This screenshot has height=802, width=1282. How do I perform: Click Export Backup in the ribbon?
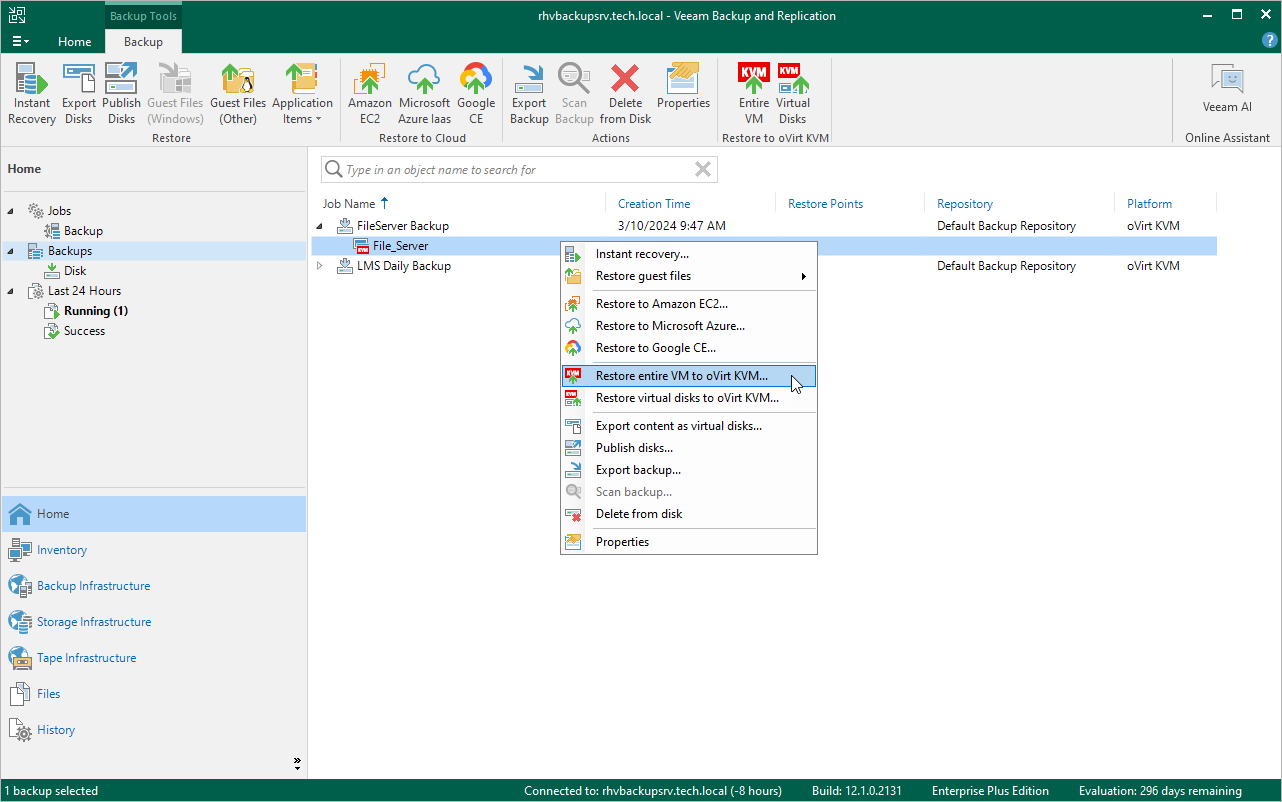[529, 93]
